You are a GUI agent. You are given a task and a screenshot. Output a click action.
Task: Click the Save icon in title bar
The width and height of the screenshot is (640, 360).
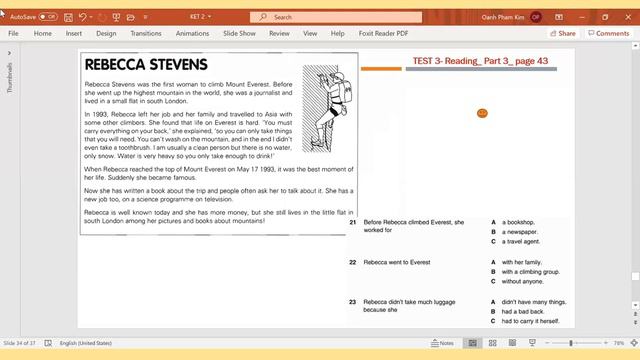tap(69, 17)
